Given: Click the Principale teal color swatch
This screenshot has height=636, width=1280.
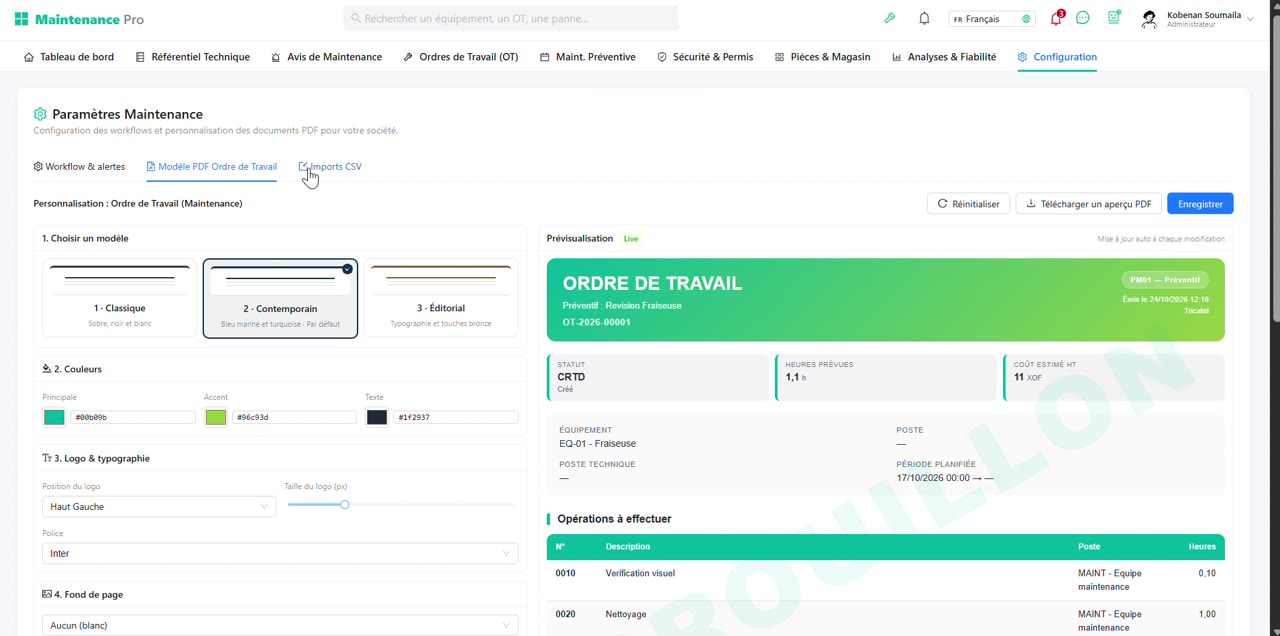Looking at the screenshot, I should click(x=54, y=417).
